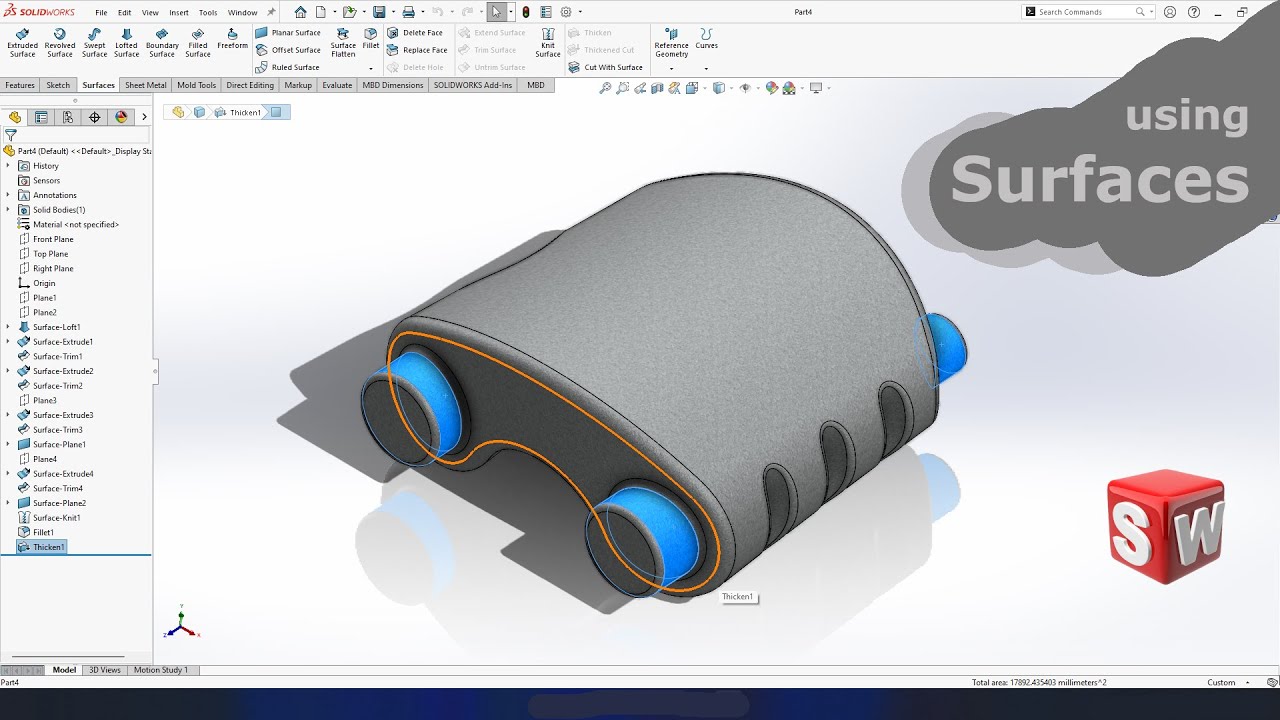Expand the Surface-Loft1 feature
Screen dimensions: 1280x720
coord(8,327)
